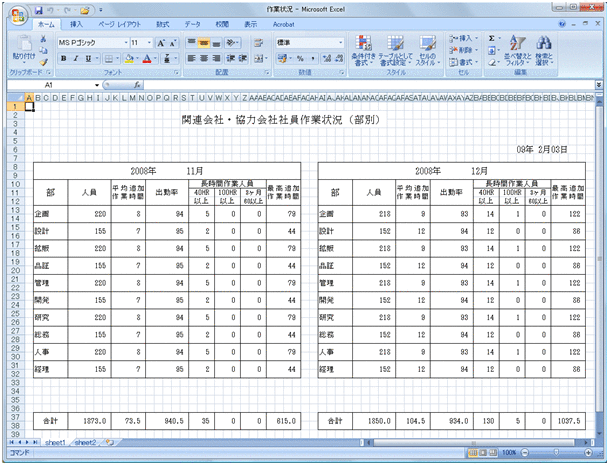Toggle bold formatting

(64, 59)
